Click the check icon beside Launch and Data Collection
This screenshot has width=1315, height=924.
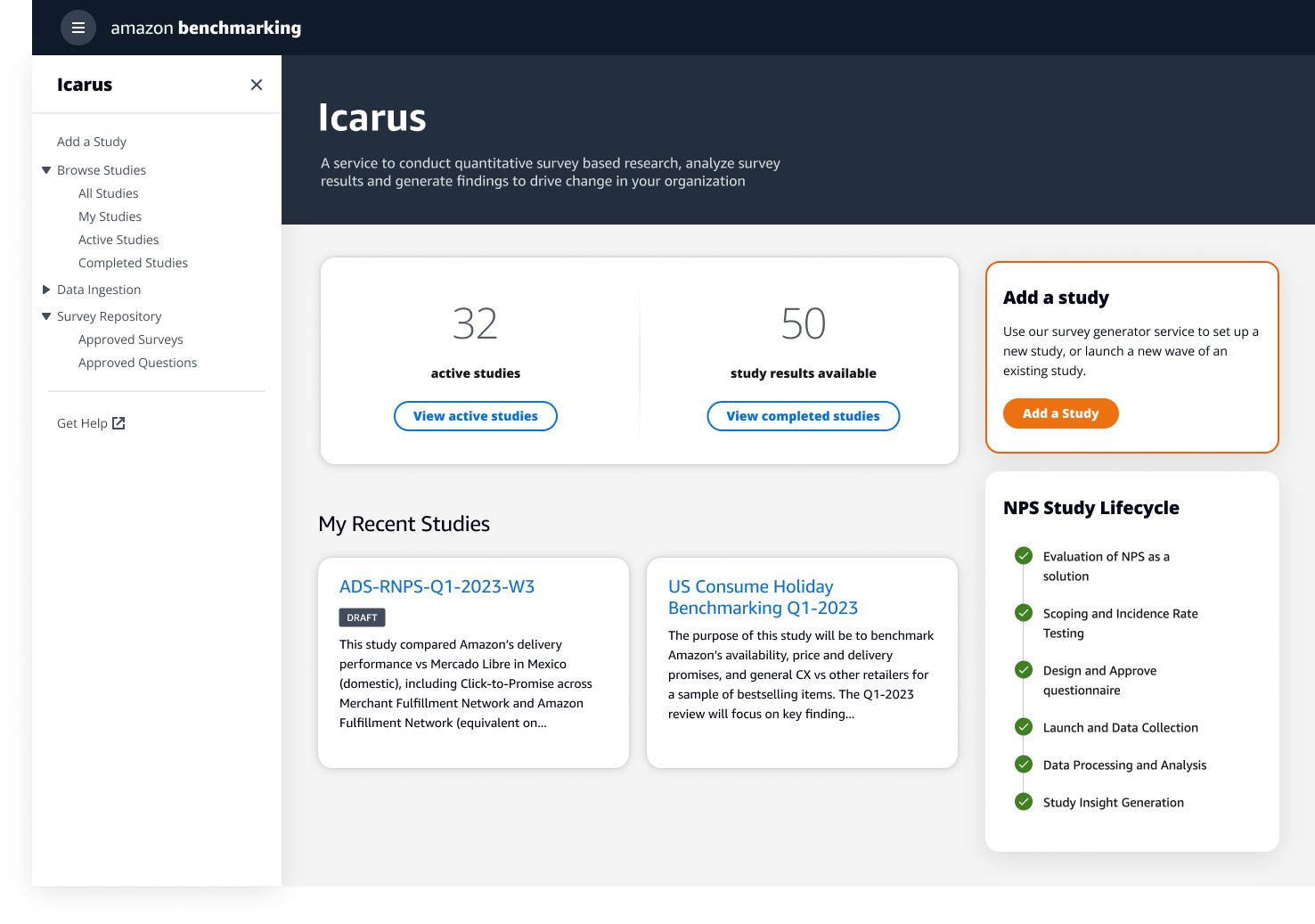click(1024, 727)
